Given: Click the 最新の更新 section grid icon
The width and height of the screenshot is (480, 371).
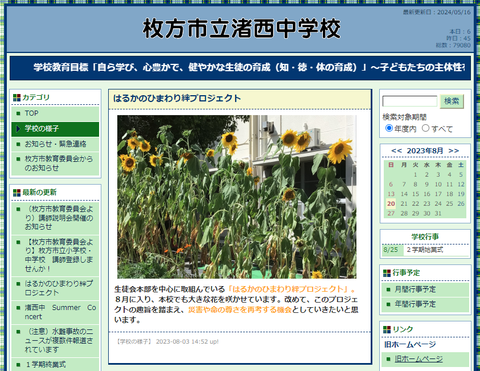Looking at the screenshot, I should [x=17, y=193].
